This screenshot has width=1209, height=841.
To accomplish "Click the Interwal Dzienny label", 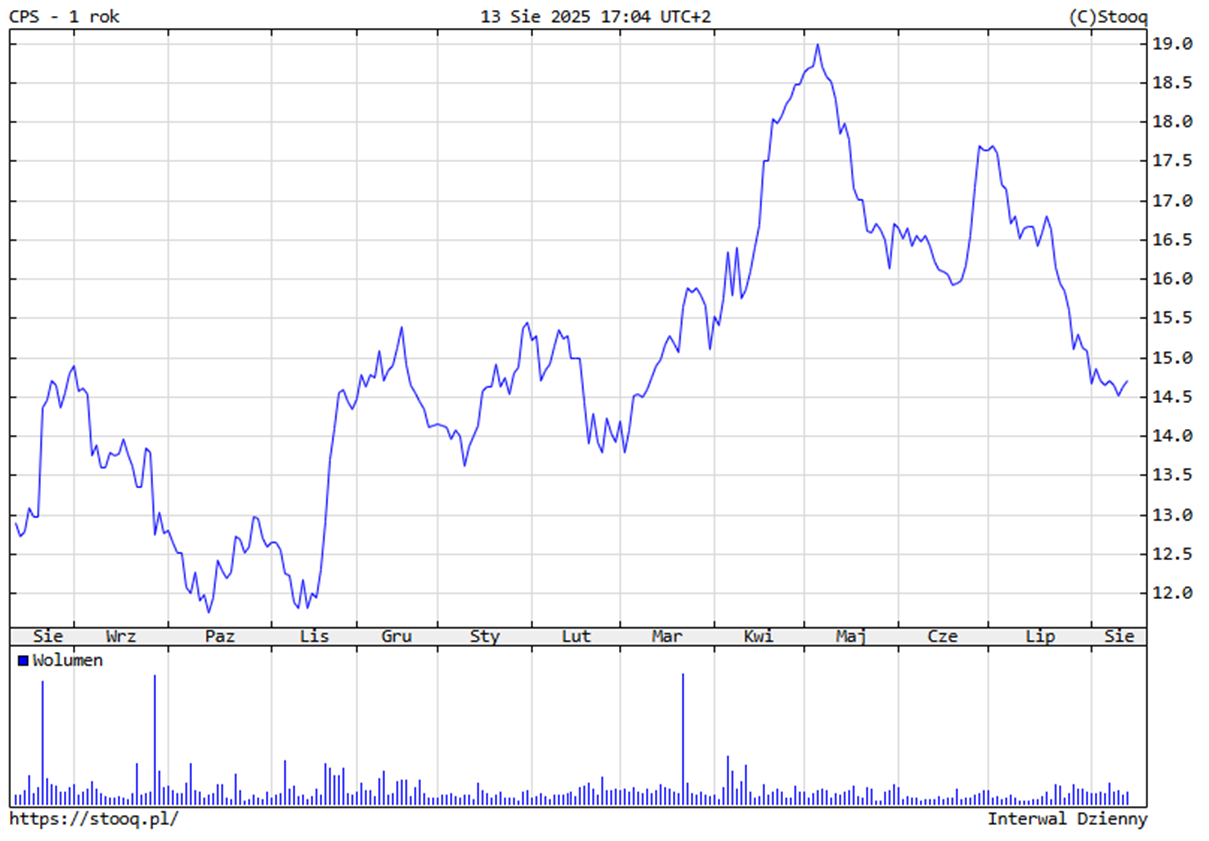I will [1067, 819].
